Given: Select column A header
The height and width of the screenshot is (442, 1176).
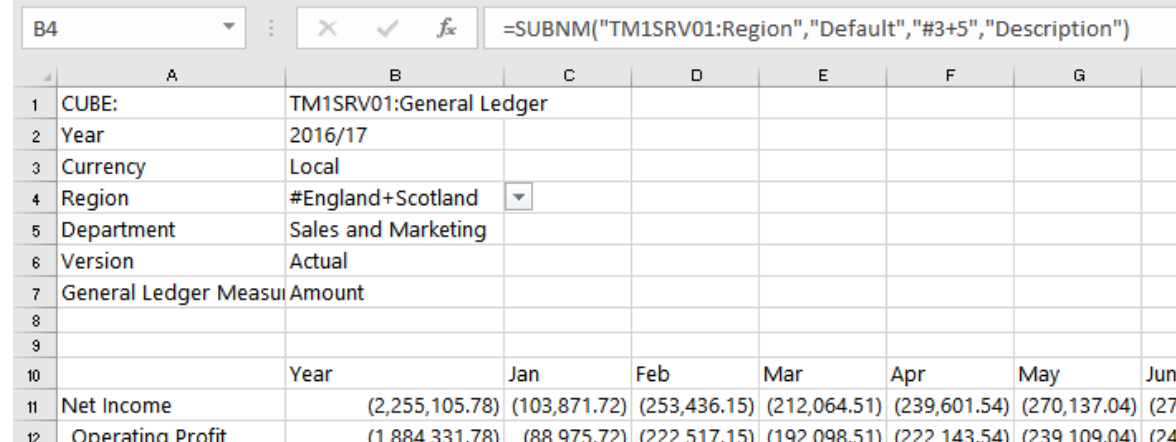Looking at the screenshot, I should coord(172,75).
